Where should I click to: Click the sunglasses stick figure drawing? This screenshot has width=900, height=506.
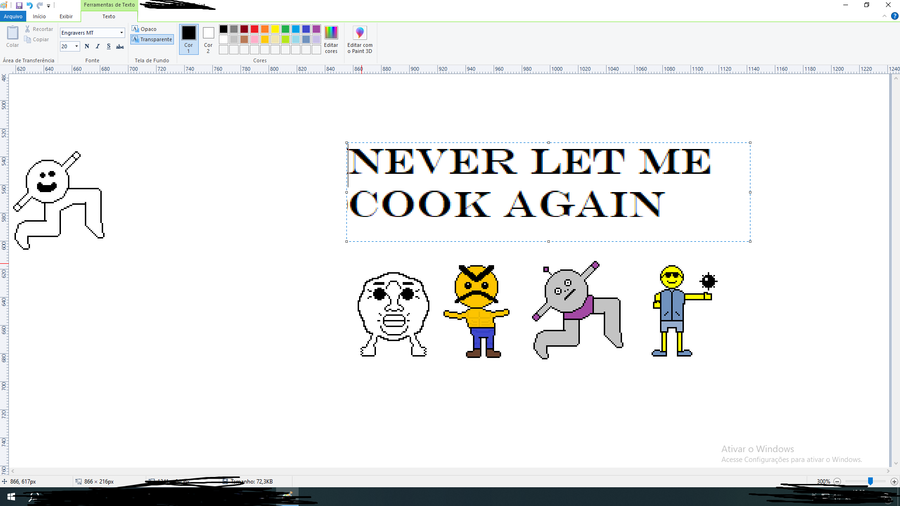point(683,310)
